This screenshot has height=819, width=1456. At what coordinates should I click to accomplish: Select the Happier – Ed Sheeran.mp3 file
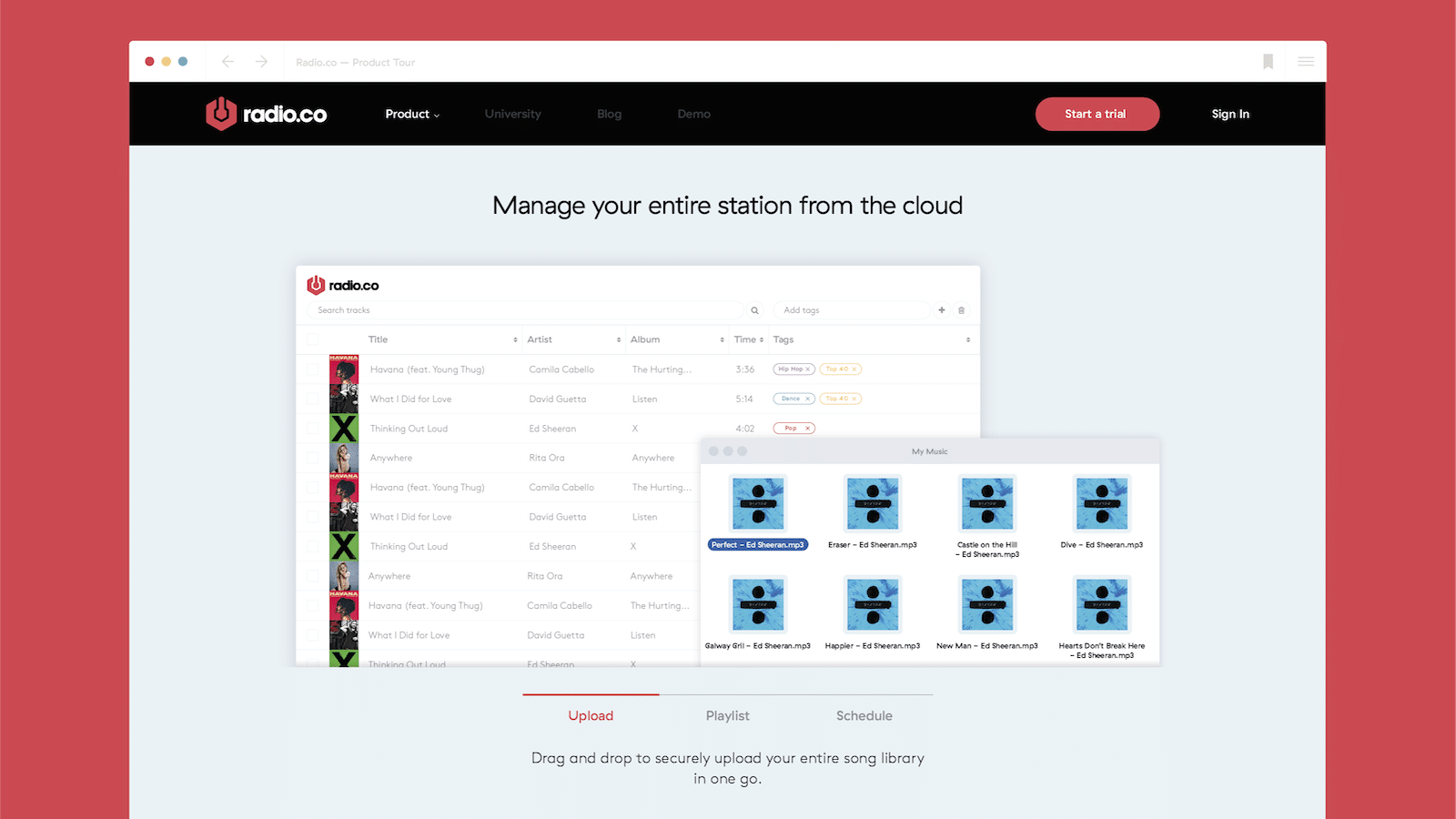tap(873, 613)
